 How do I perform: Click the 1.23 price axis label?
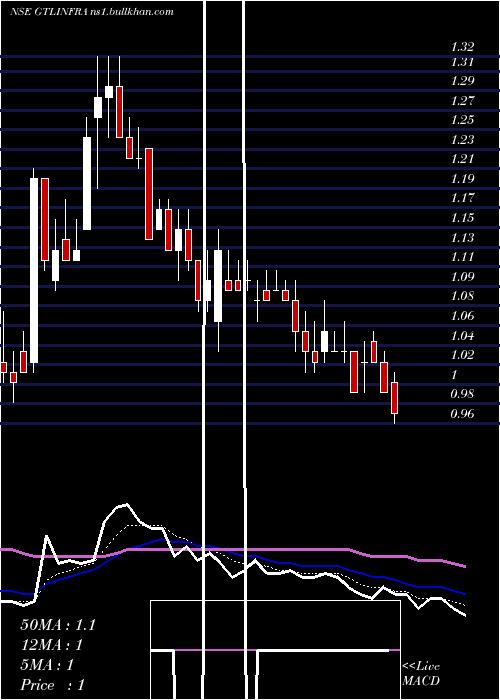462,140
